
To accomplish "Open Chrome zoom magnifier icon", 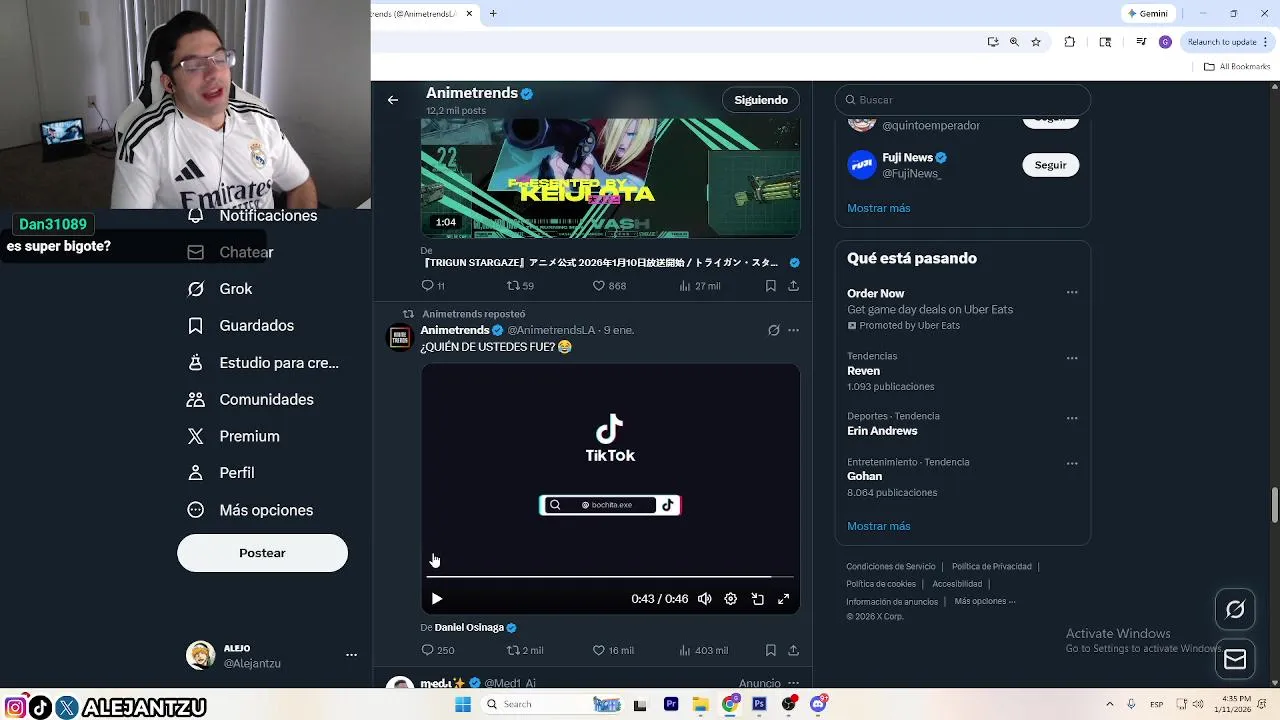I will click(x=1014, y=42).
